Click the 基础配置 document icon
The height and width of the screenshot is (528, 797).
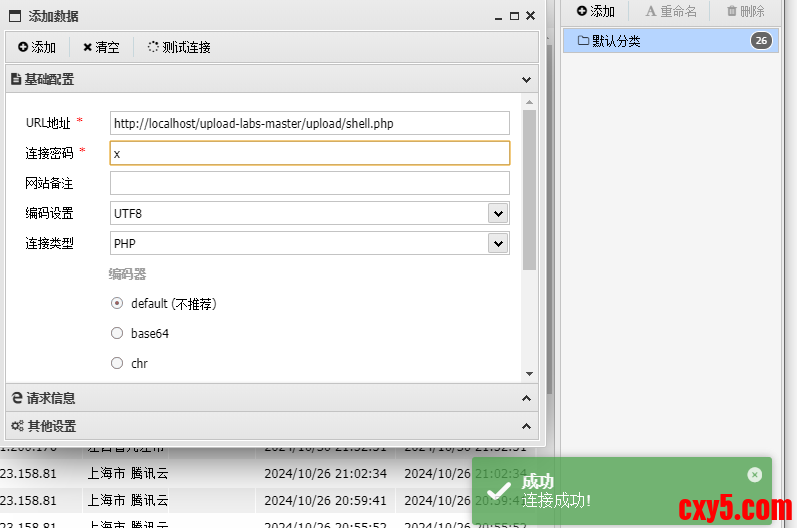pos(16,79)
